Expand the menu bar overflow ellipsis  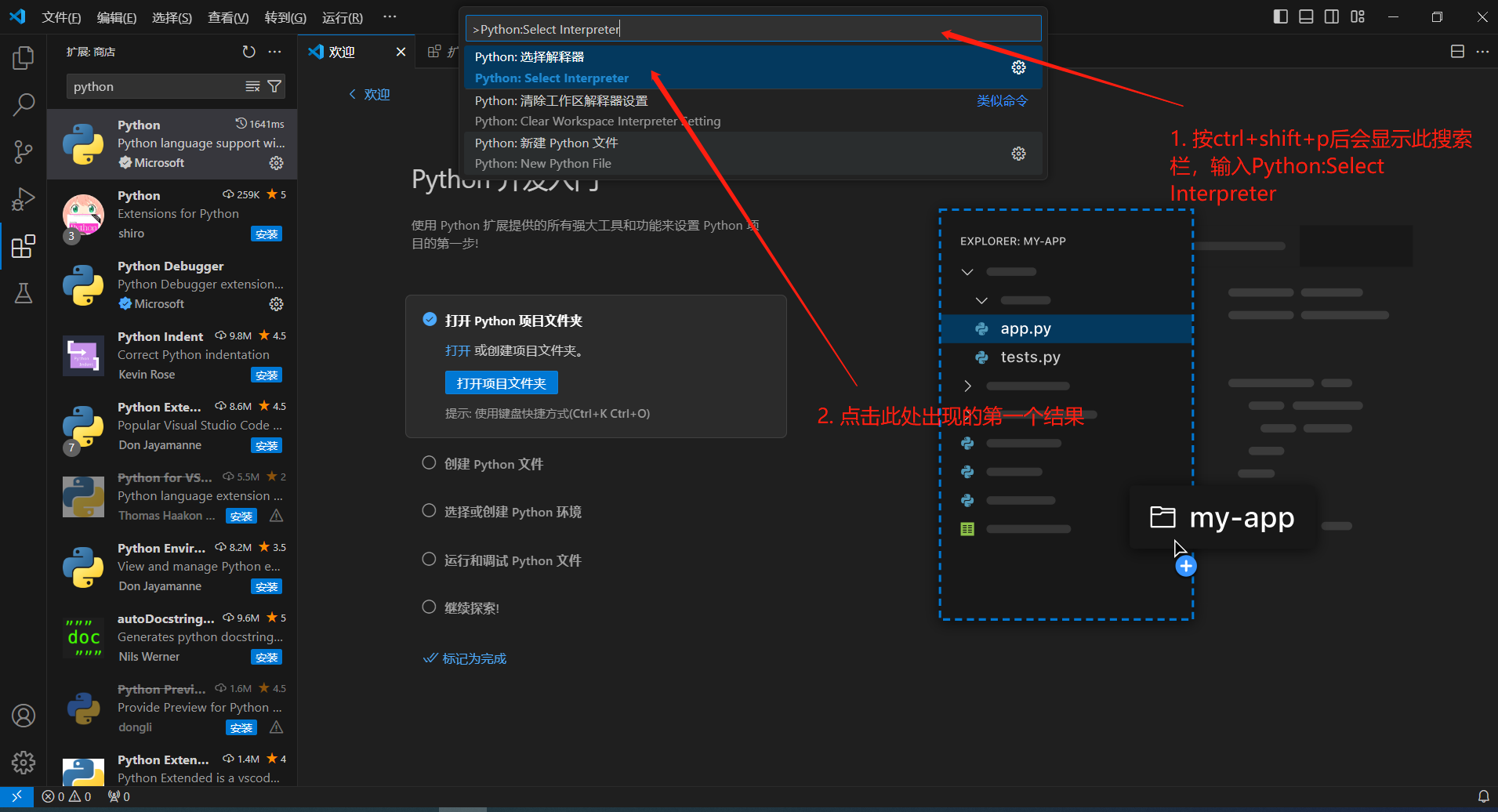coord(390,17)
